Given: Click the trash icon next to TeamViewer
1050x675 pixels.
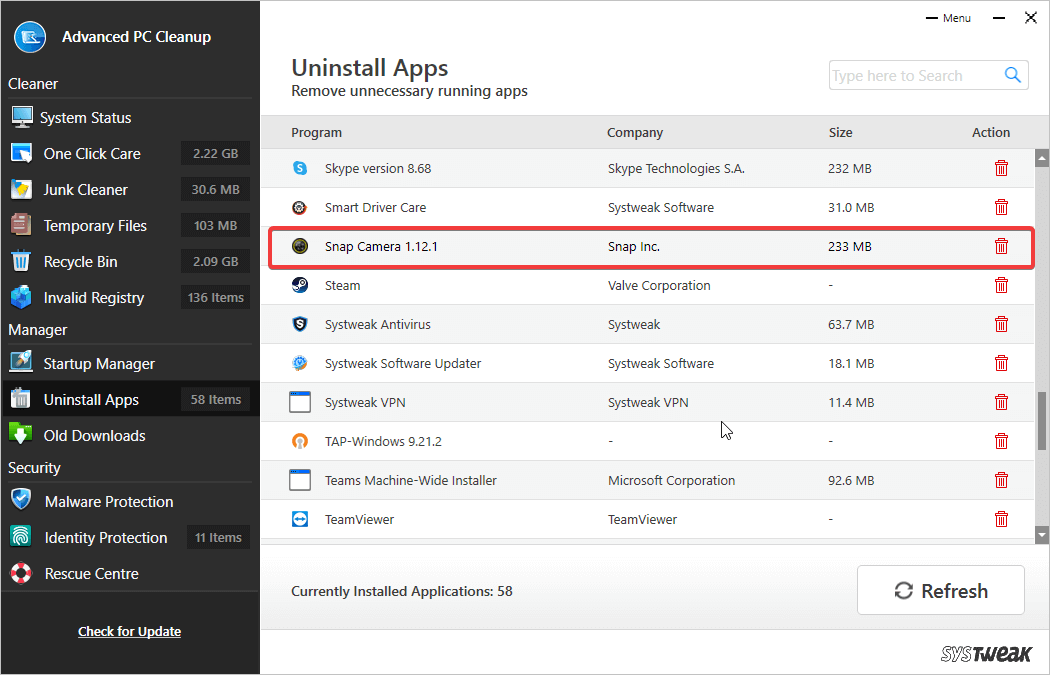Looking at the screenshot, I should click(1001, 519).
